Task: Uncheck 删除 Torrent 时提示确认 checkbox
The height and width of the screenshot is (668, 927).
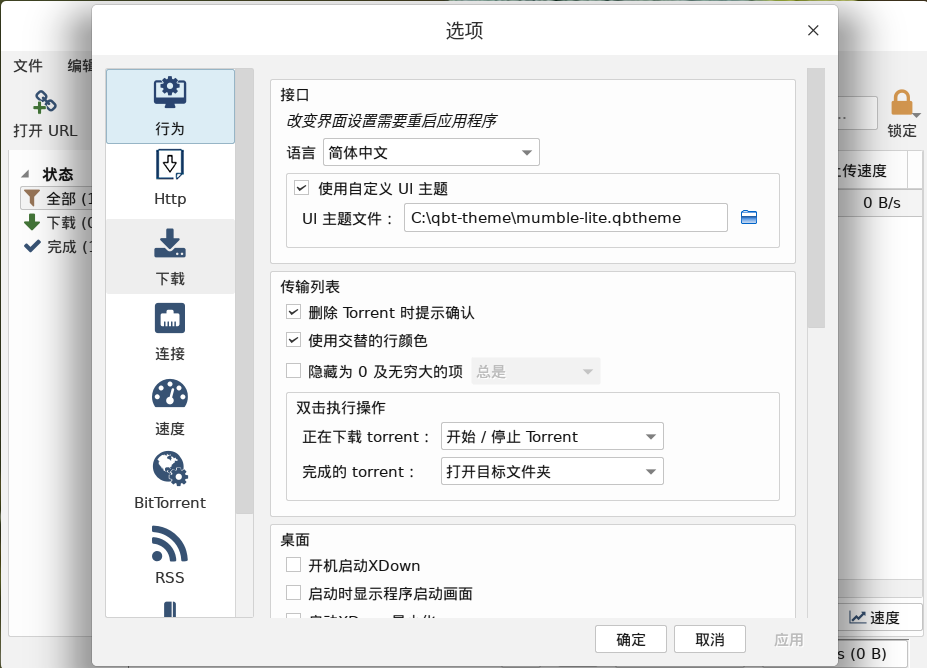Action: [x=293, y=312]
